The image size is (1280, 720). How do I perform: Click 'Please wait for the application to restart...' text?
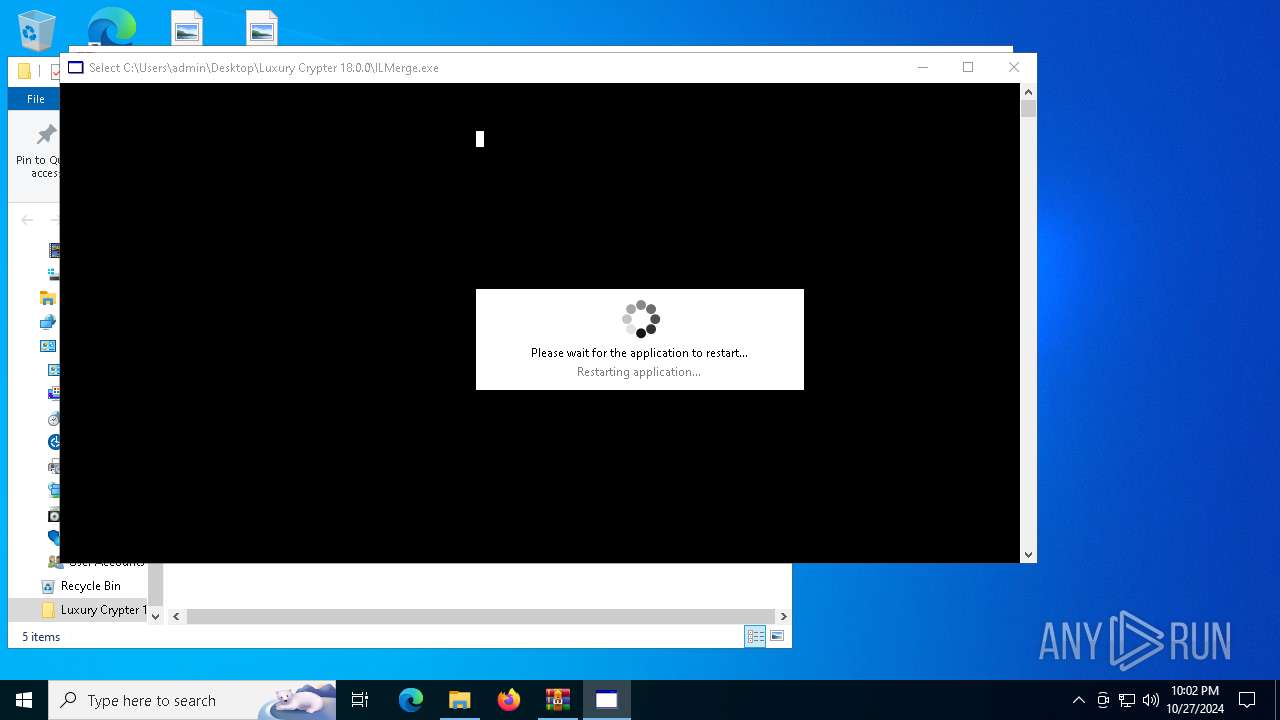coord(639,353)
